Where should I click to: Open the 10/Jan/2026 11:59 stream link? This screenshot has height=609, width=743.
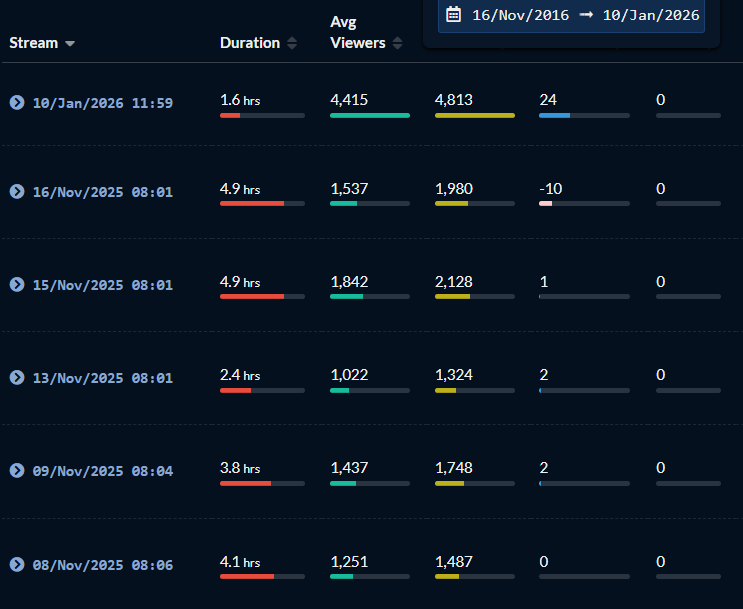tap(103, 103)
